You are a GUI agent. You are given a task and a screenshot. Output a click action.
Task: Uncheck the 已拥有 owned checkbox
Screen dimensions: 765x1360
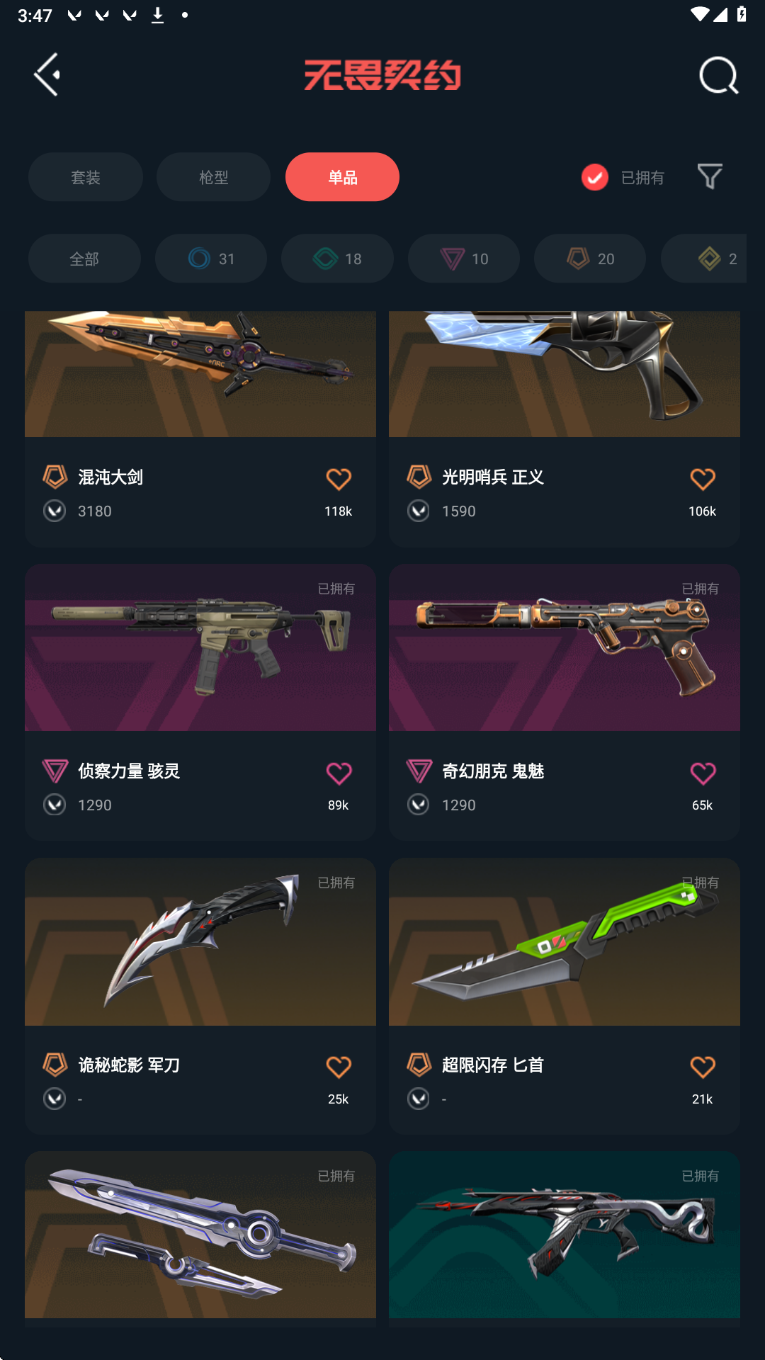[x=595, y=177]
